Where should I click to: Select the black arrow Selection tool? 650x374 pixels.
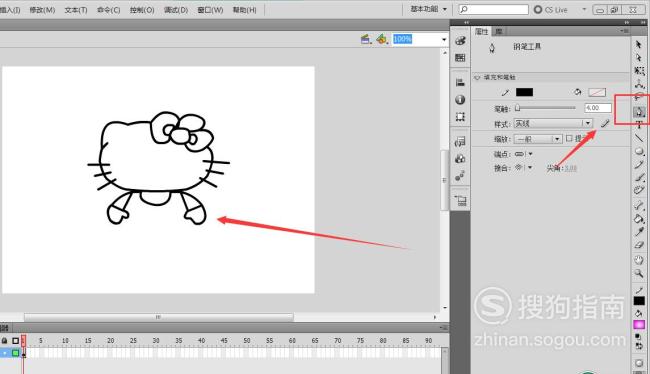639,44
